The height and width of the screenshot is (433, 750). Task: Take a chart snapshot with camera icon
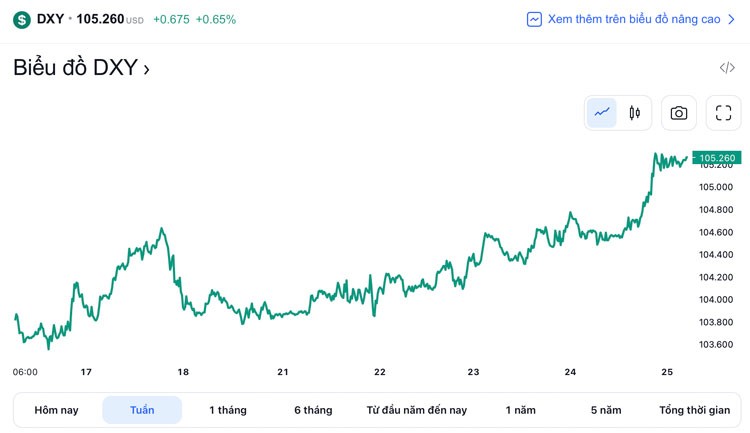point(679,113)
